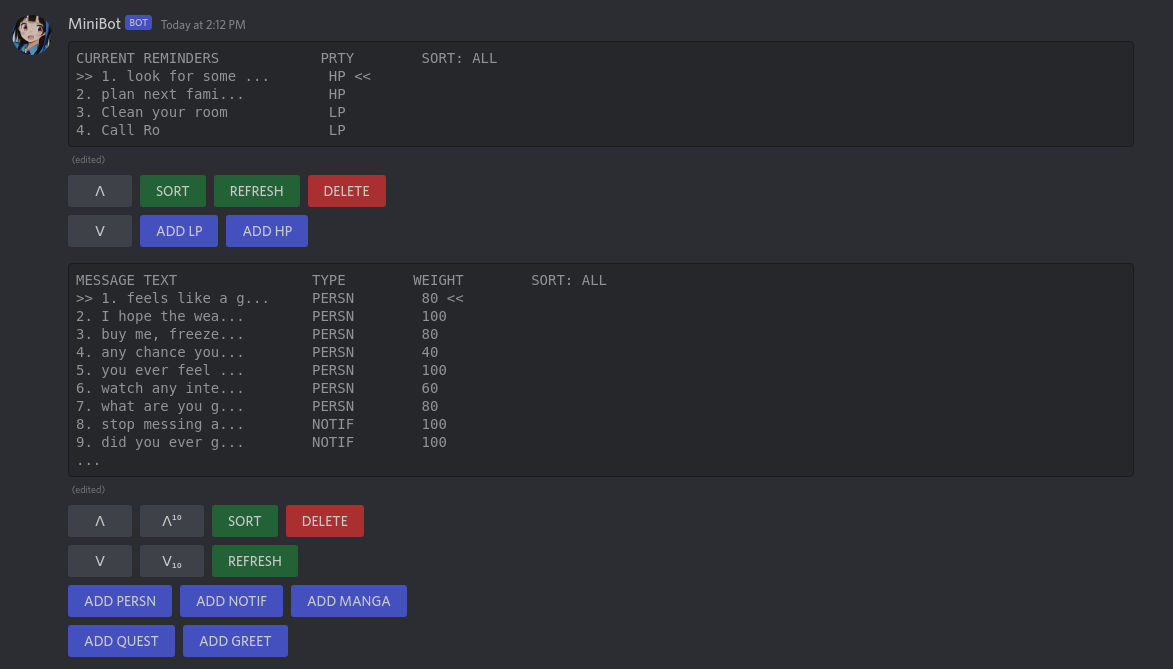Open the MiniBot username profile
Image resolution: width=1173 pixels, height=669 pixels.
point(94,23)
